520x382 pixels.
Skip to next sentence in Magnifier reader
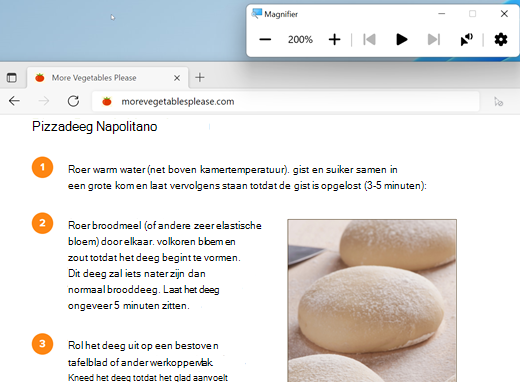434,39
